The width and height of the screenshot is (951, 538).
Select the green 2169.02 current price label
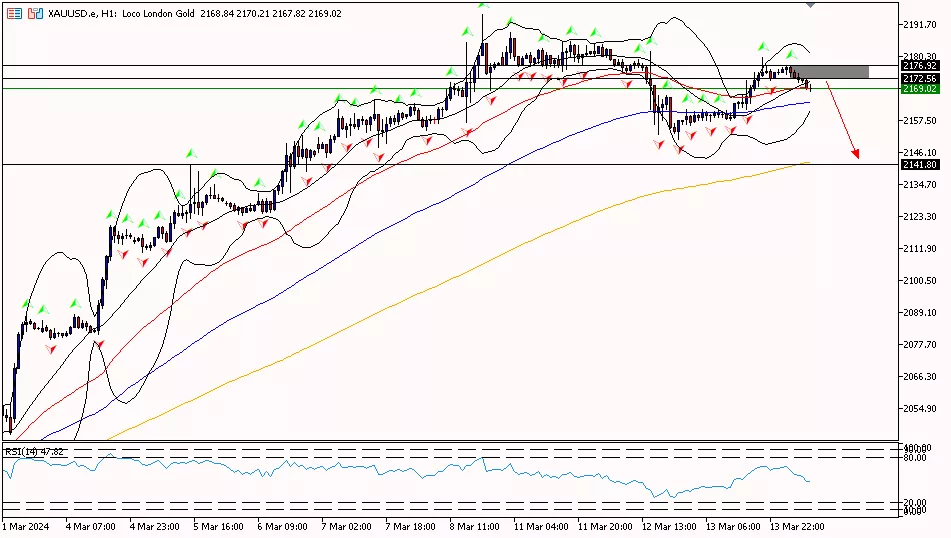click(x=918, y=89)
